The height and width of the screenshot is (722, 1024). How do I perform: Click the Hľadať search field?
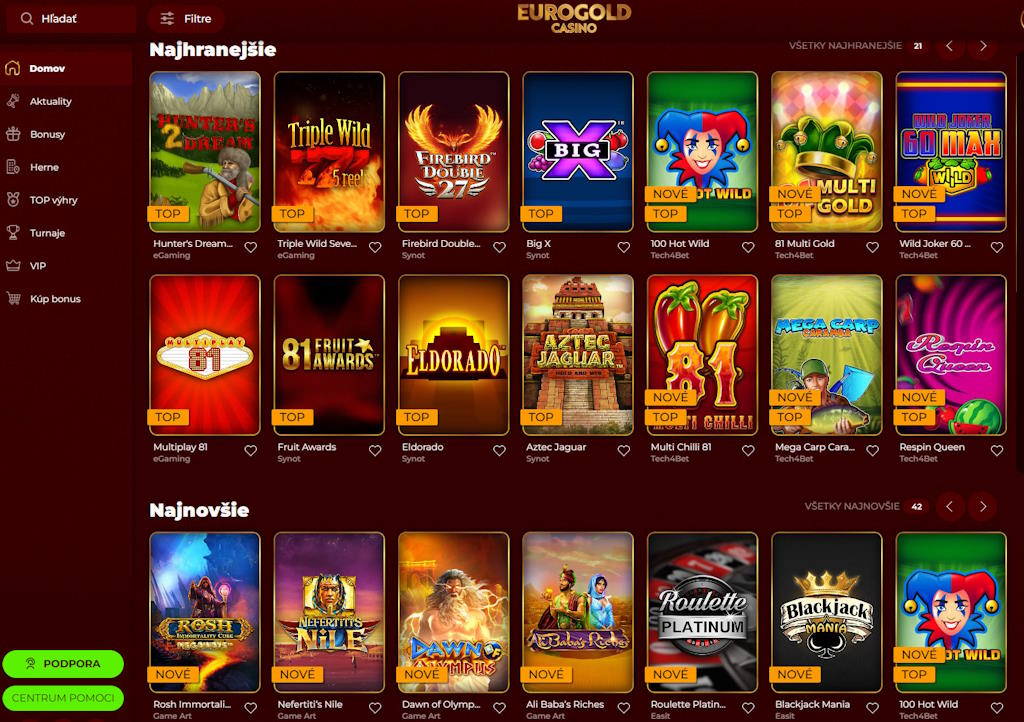point(71,19)
